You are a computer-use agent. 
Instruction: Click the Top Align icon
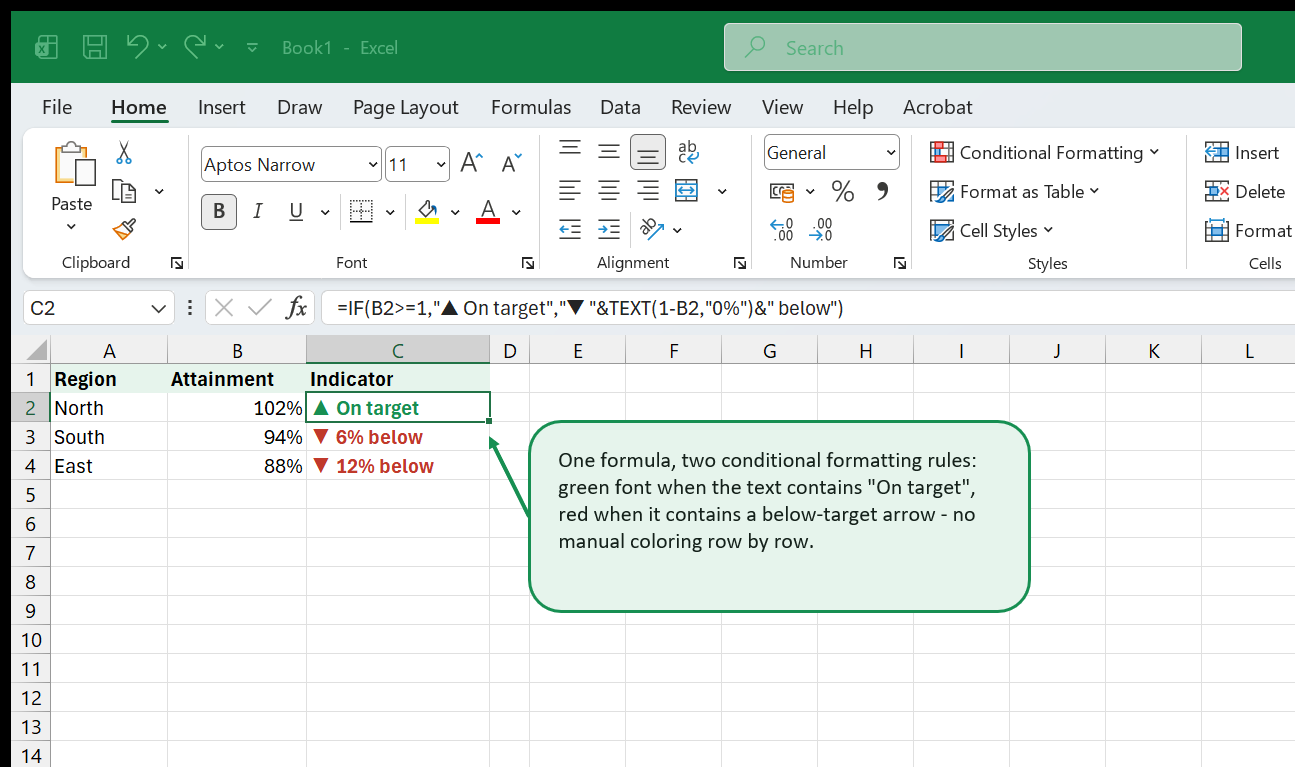(x=570, y=151)
